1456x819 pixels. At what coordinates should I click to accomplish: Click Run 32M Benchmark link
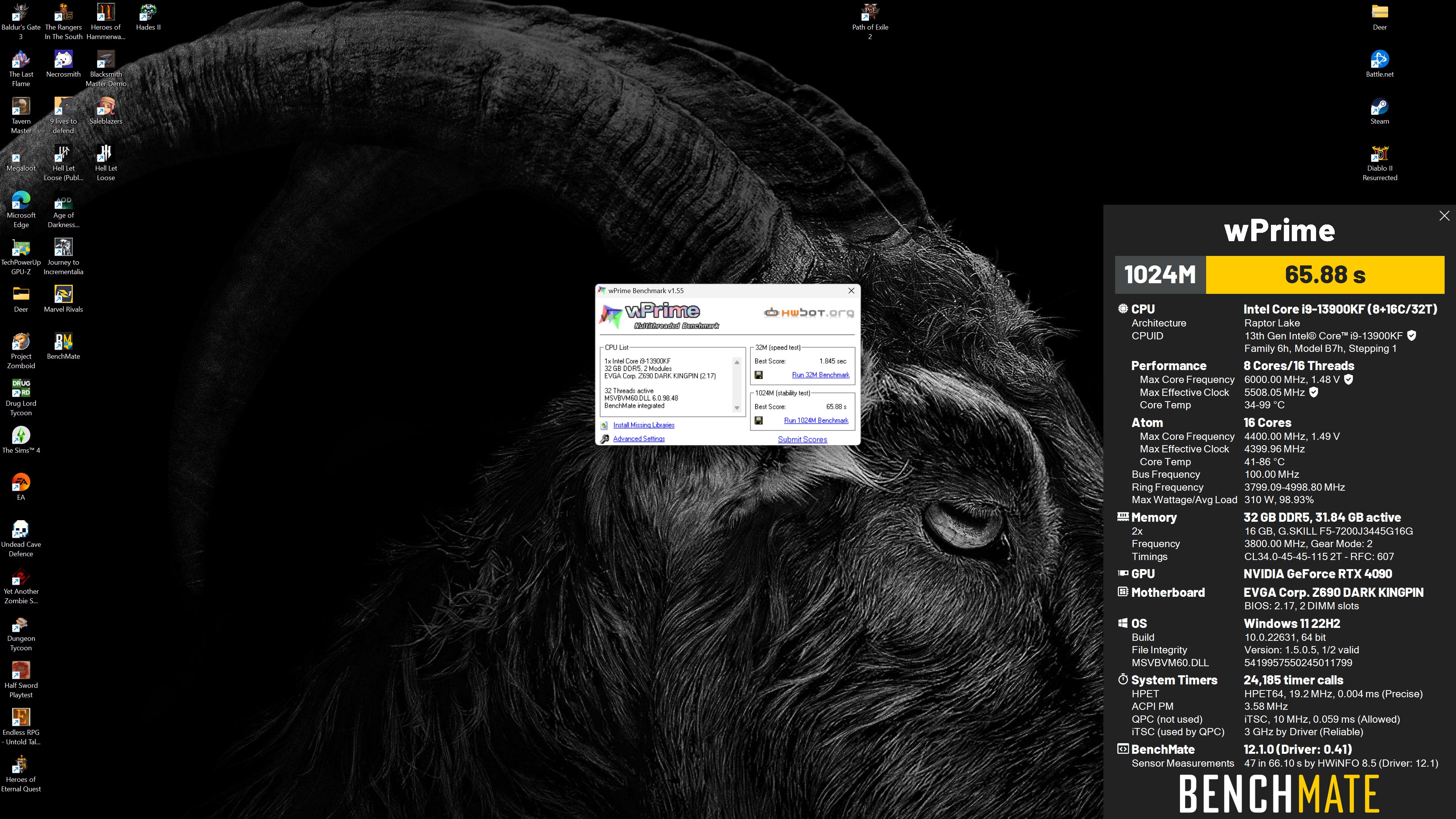(x=820, y=375)
